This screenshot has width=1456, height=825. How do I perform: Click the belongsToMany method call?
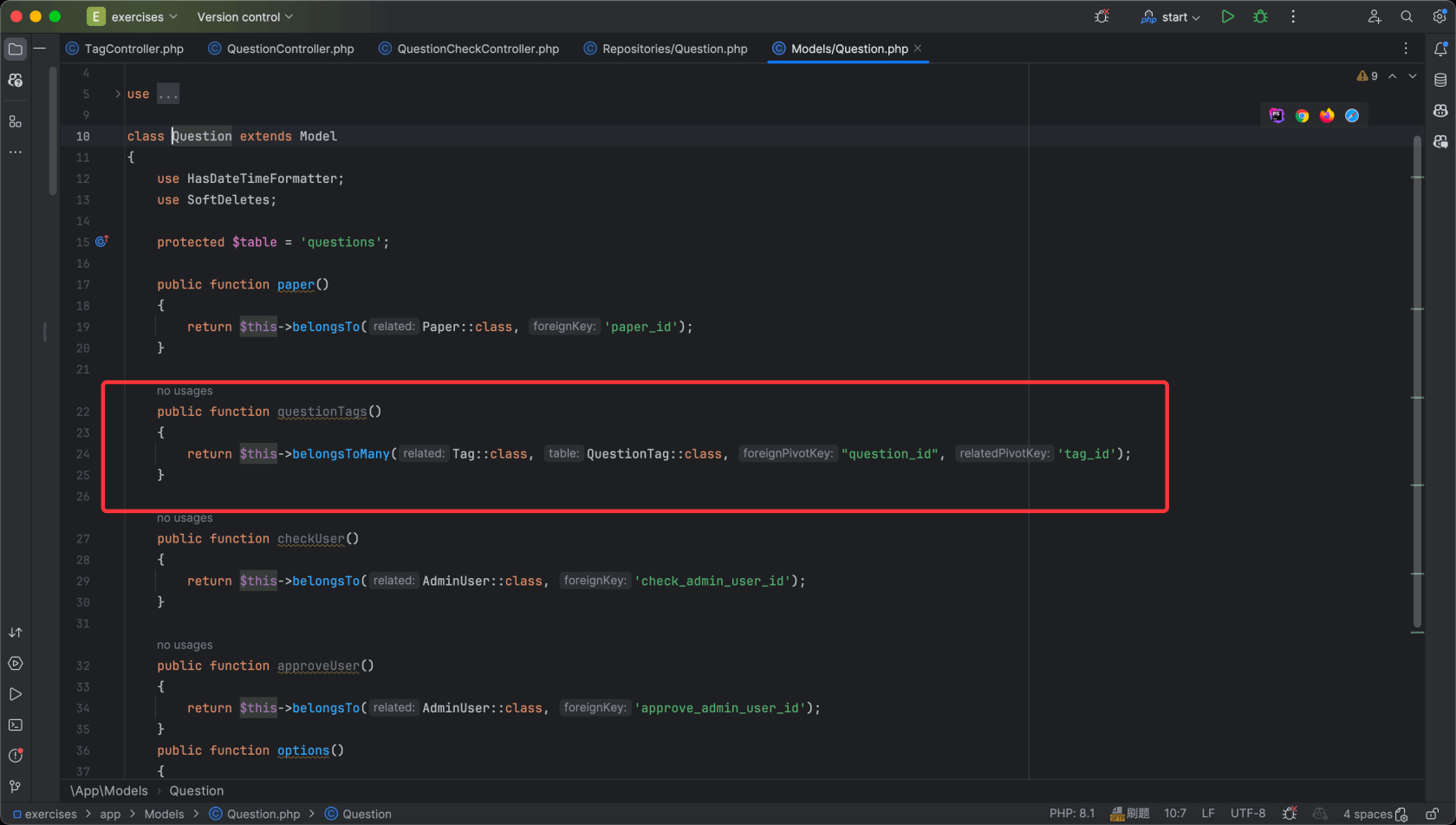pyautogui.click(x=341, y=454)
